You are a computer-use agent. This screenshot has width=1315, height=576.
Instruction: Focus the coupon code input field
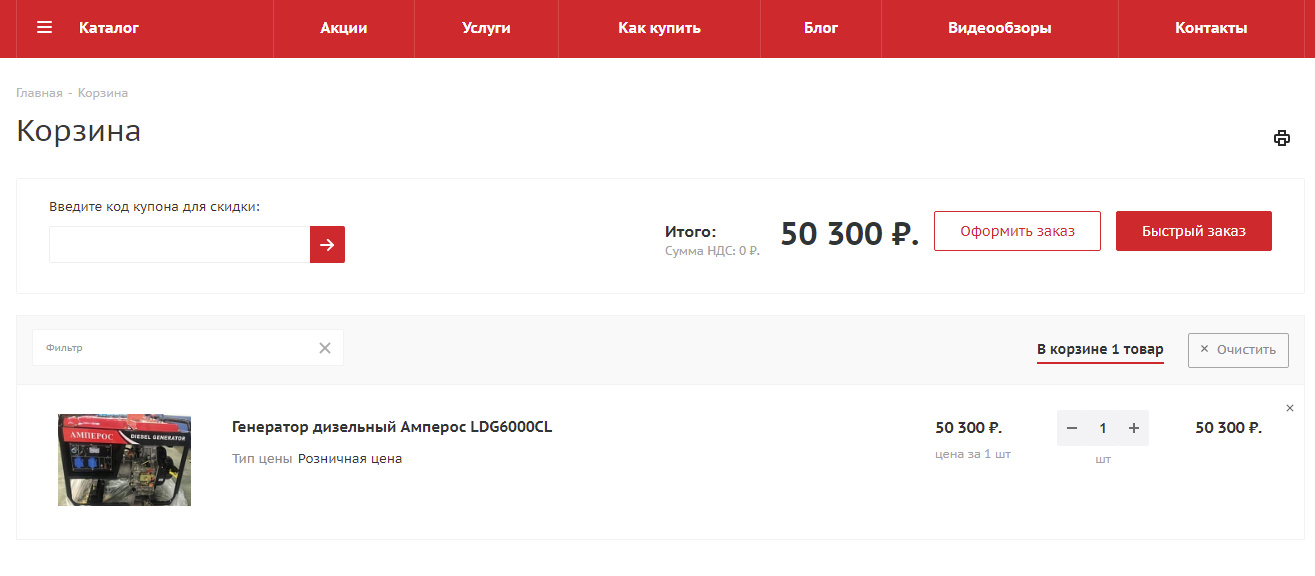(179, 245)
